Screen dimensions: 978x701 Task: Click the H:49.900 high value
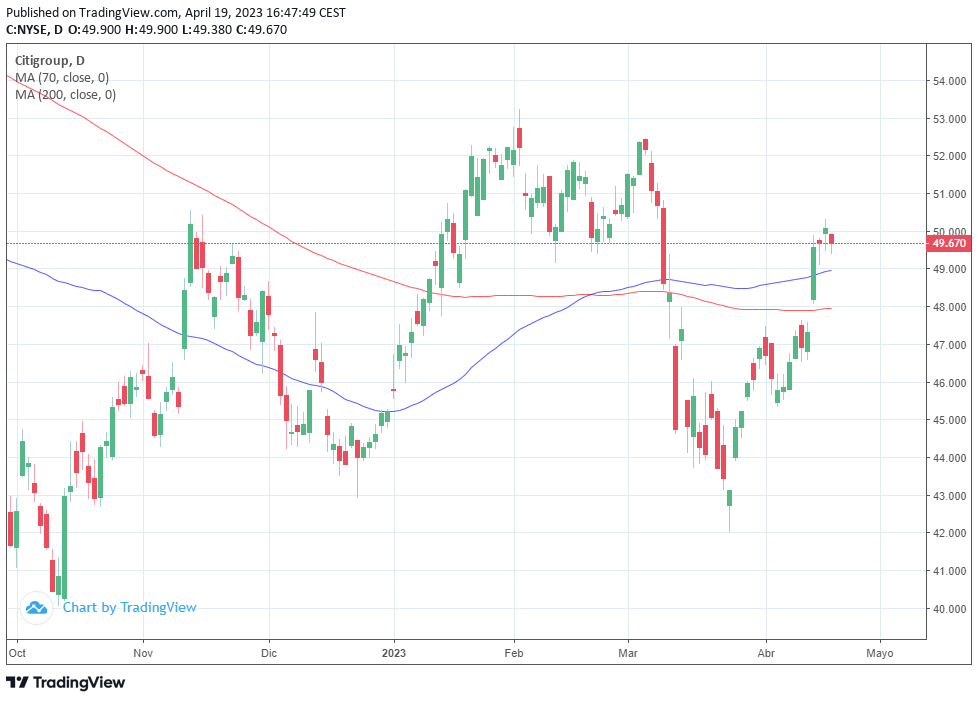[x=152, y=29]
